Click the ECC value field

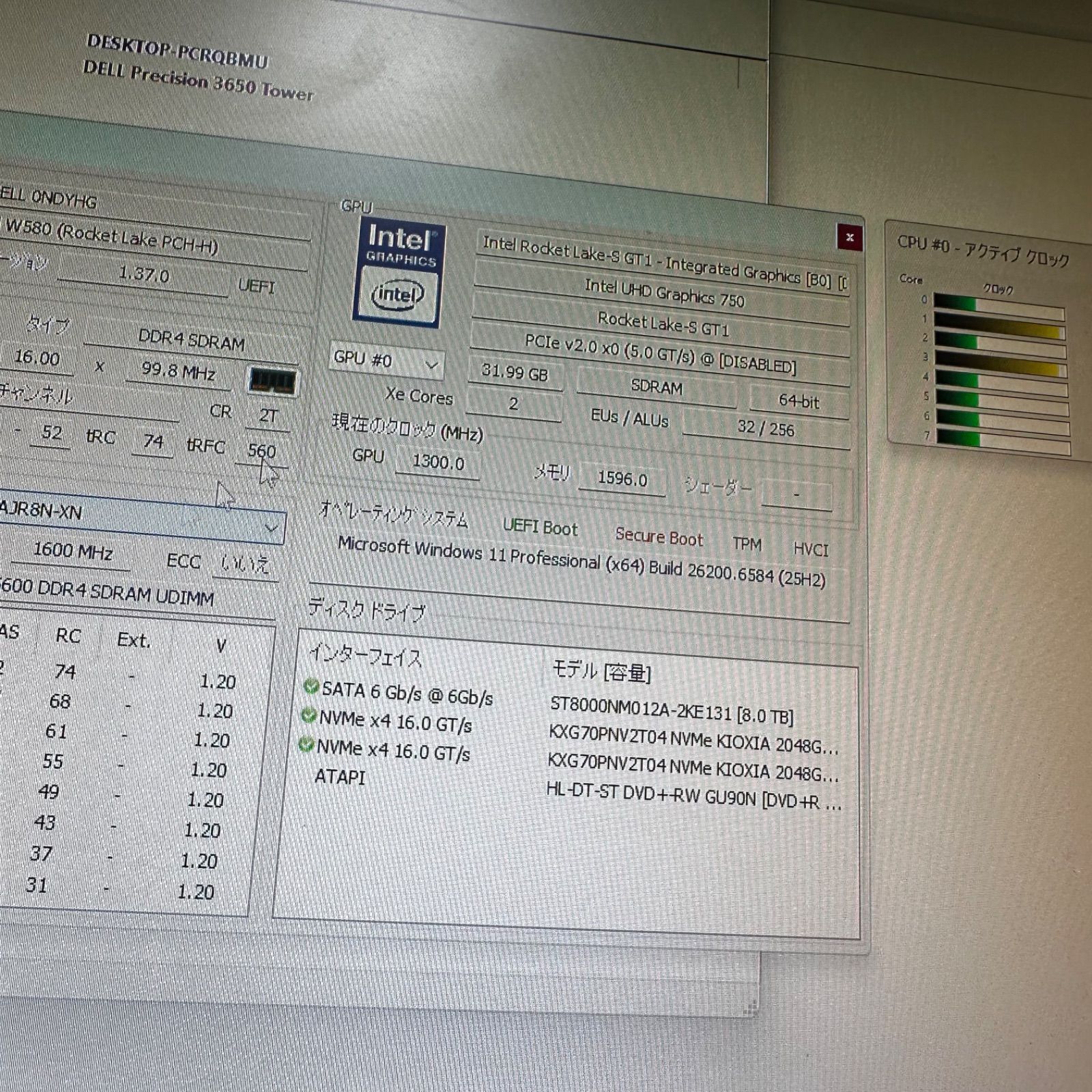tap(245, 564)
